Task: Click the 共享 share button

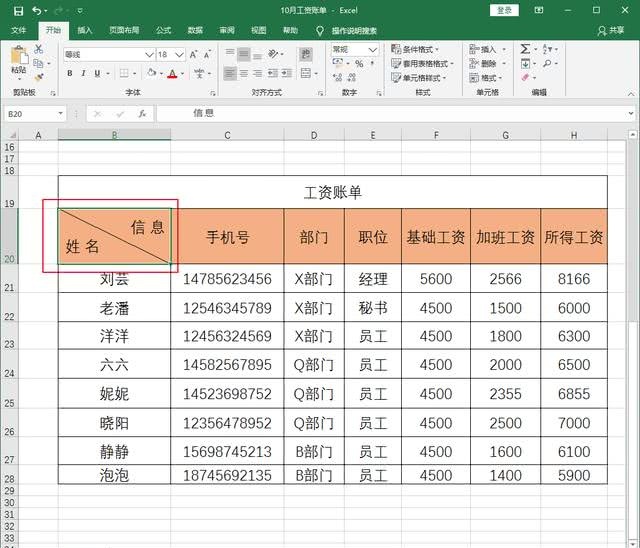Action: (x=611, y=30)
